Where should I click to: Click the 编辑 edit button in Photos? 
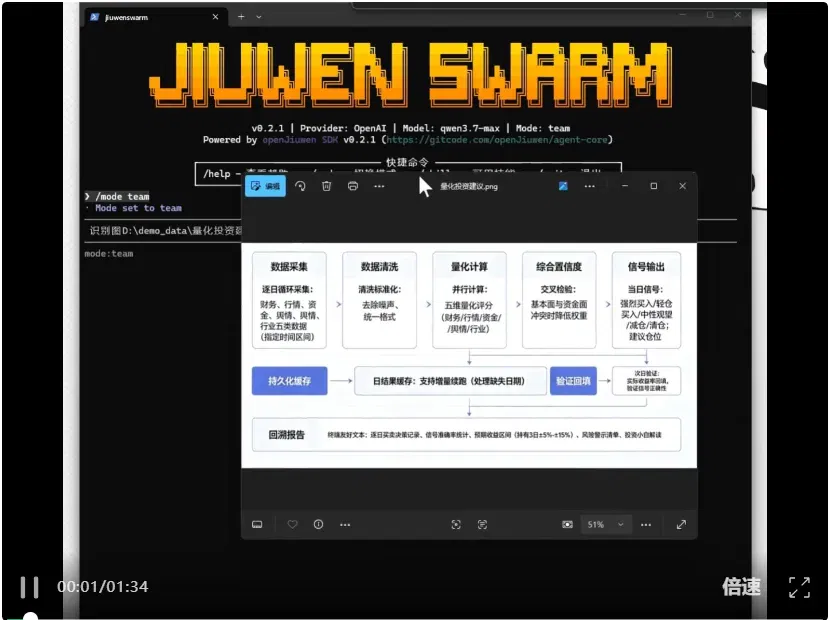tap(265, 186)
